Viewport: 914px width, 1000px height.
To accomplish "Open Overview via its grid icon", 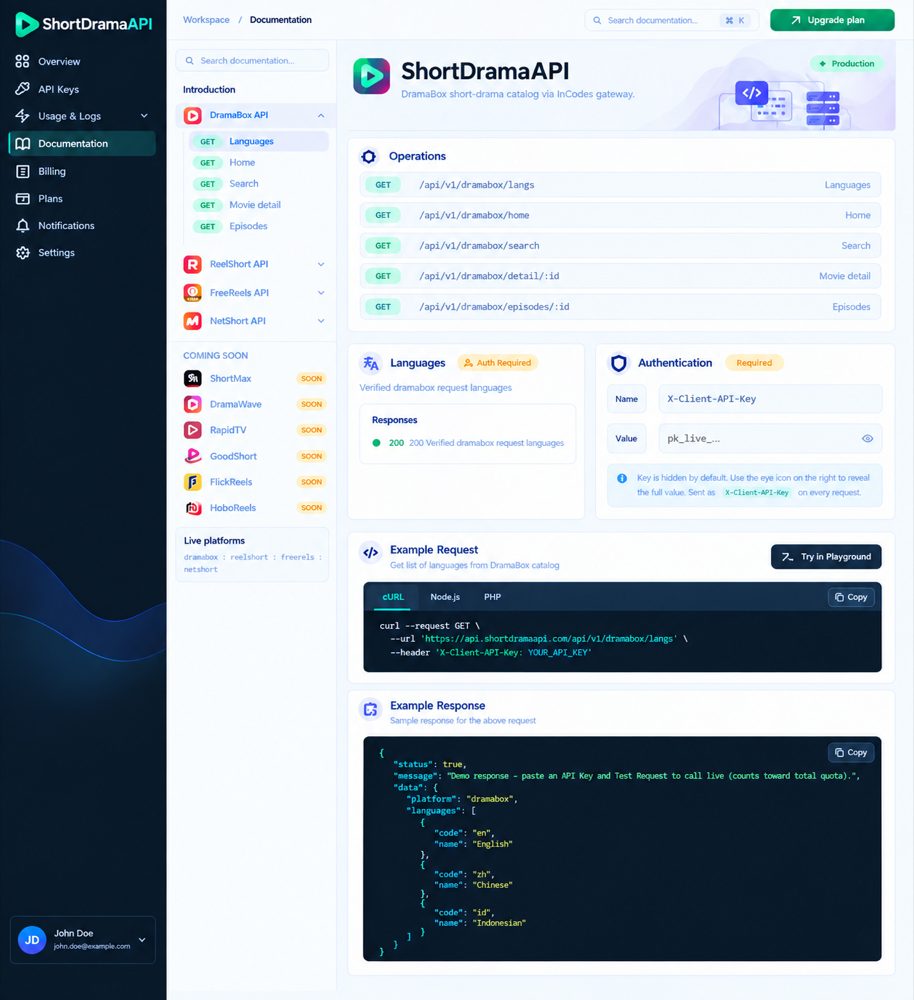I will pos(22,61).
